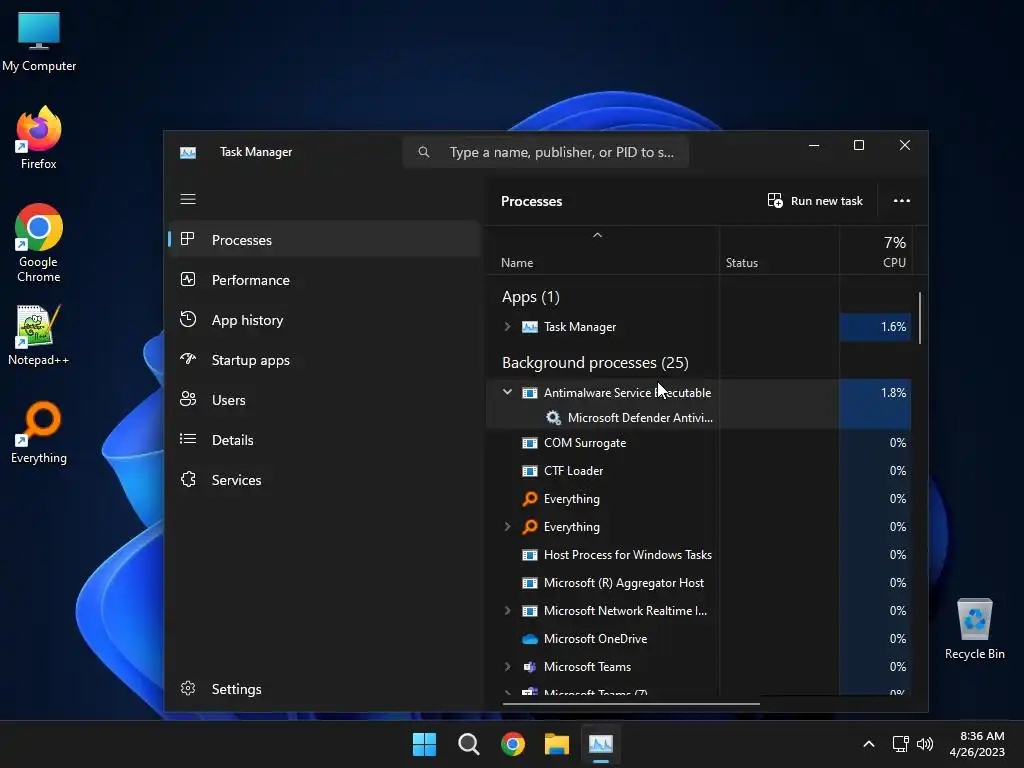Click the 1.6% CPU value for Task Manager

[x=893, y=327]
